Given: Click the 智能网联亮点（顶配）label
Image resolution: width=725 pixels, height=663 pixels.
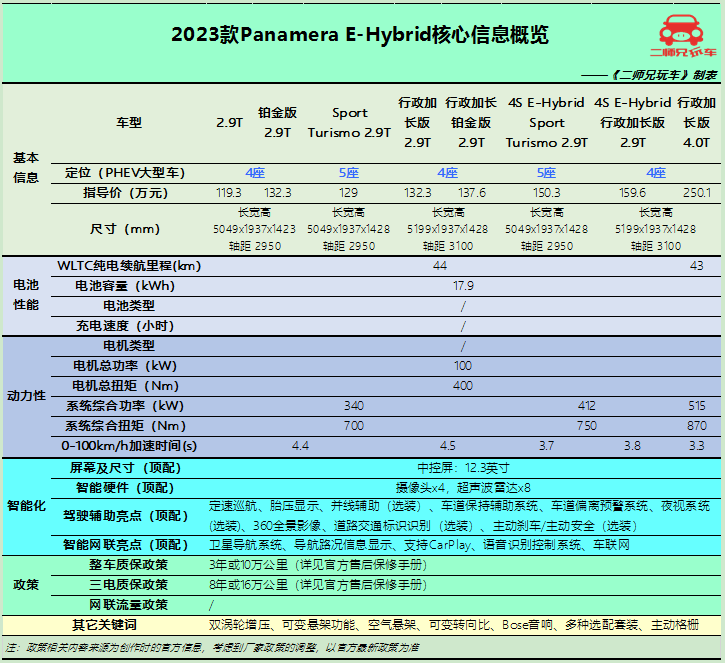Looking at the screenshot, I should pyautogui.click(x=125, y=545).
